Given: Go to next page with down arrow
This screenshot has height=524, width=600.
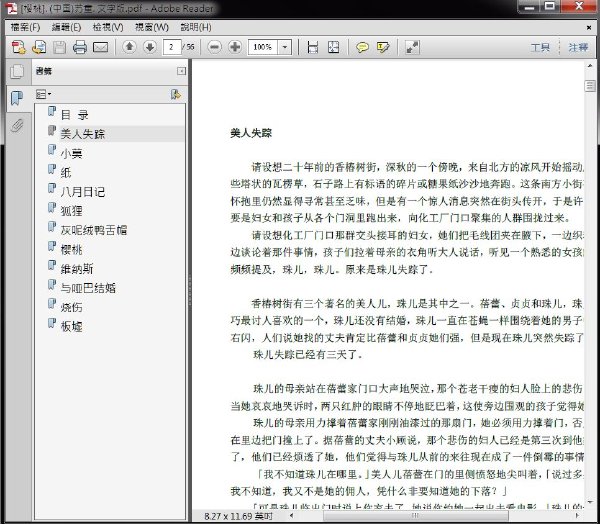Looking at the screenshot, I should pyautogui.click(x=150, y=47).
